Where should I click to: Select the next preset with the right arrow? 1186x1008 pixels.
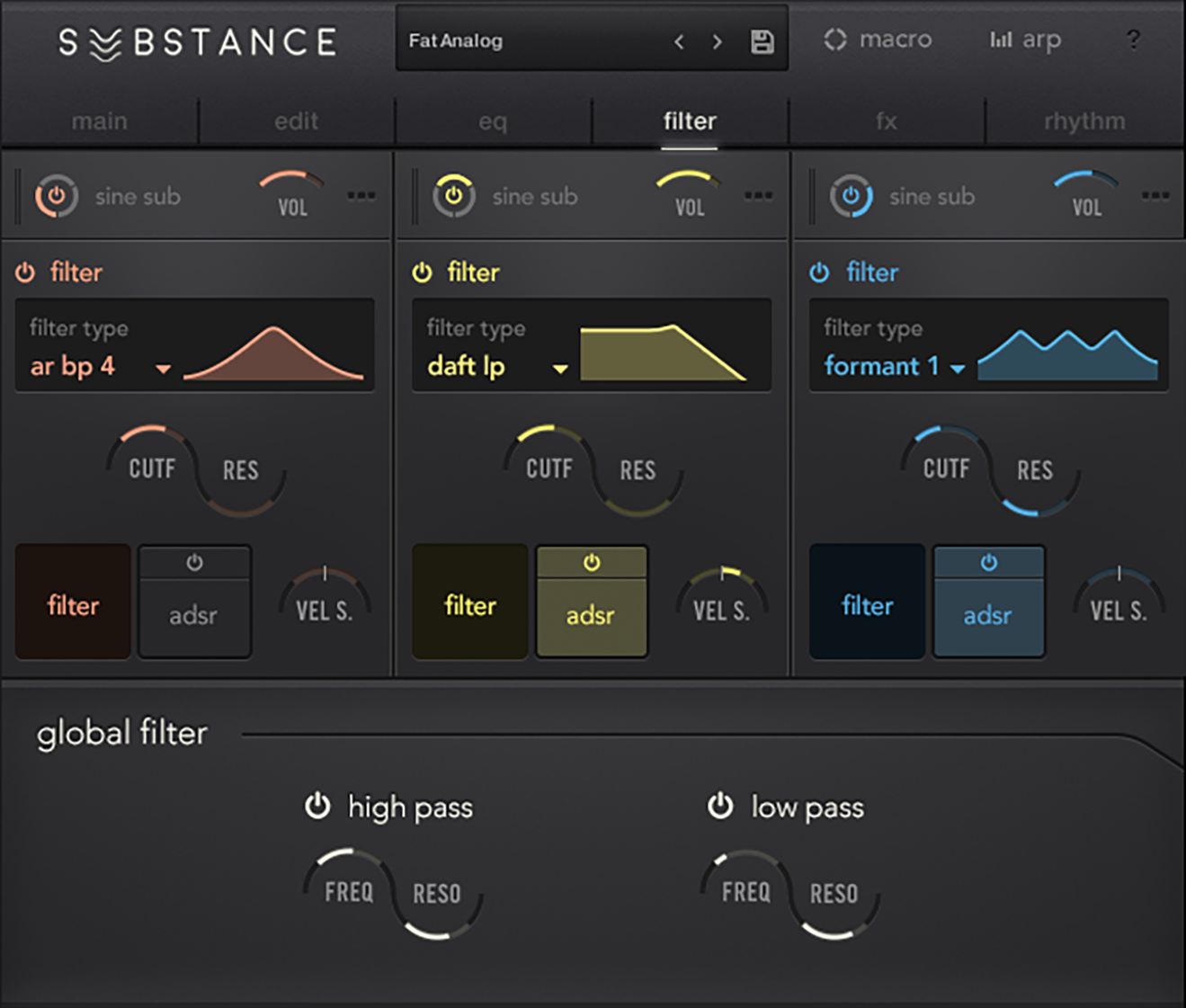(717, 40)
